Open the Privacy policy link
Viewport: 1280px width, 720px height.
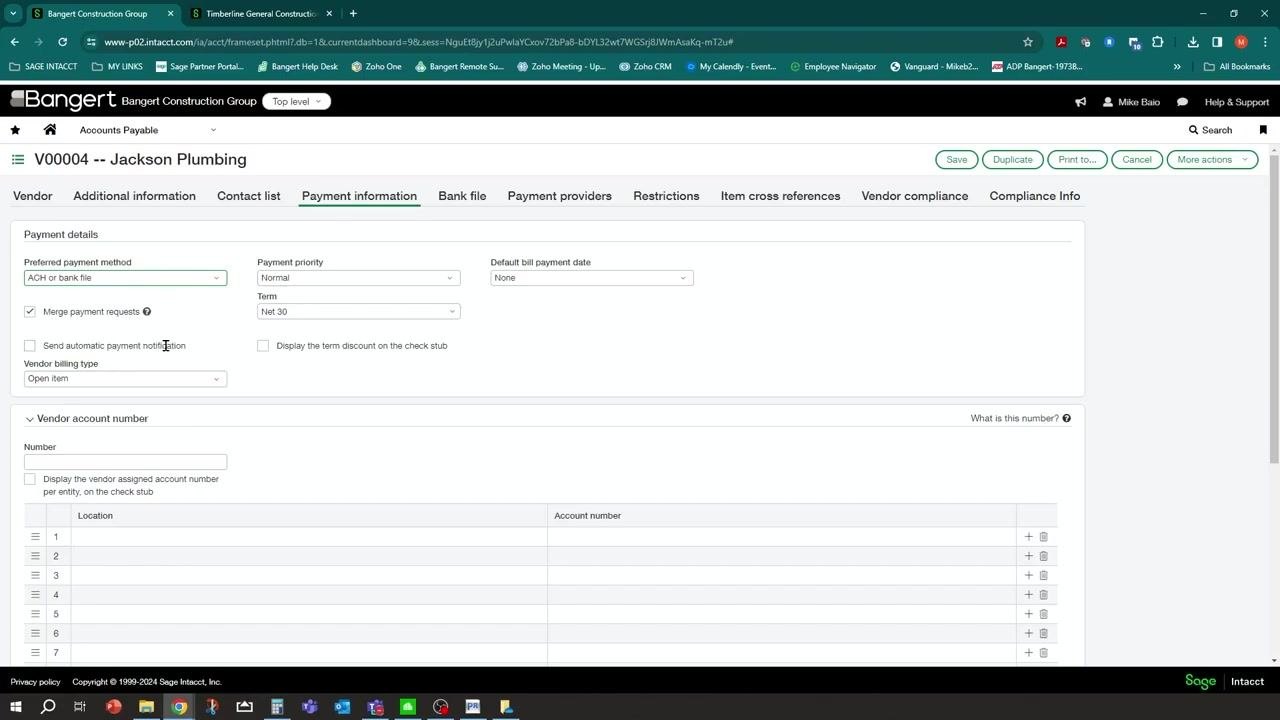[35, 682]
